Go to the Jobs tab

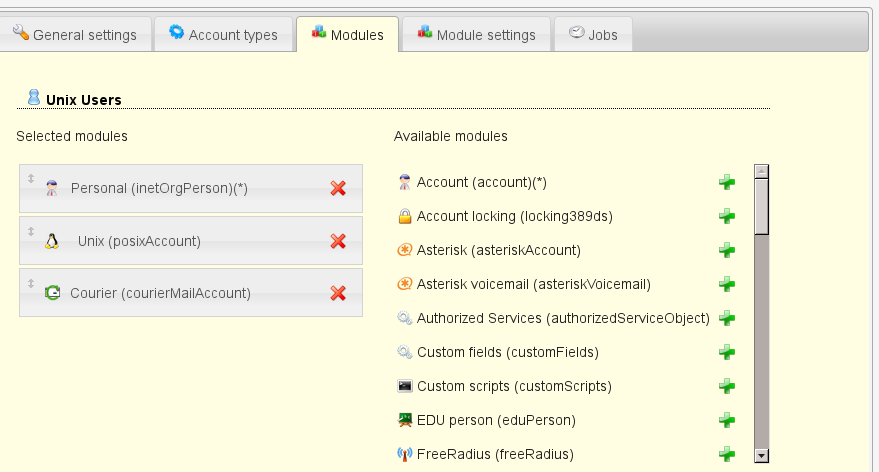point(593,34)
